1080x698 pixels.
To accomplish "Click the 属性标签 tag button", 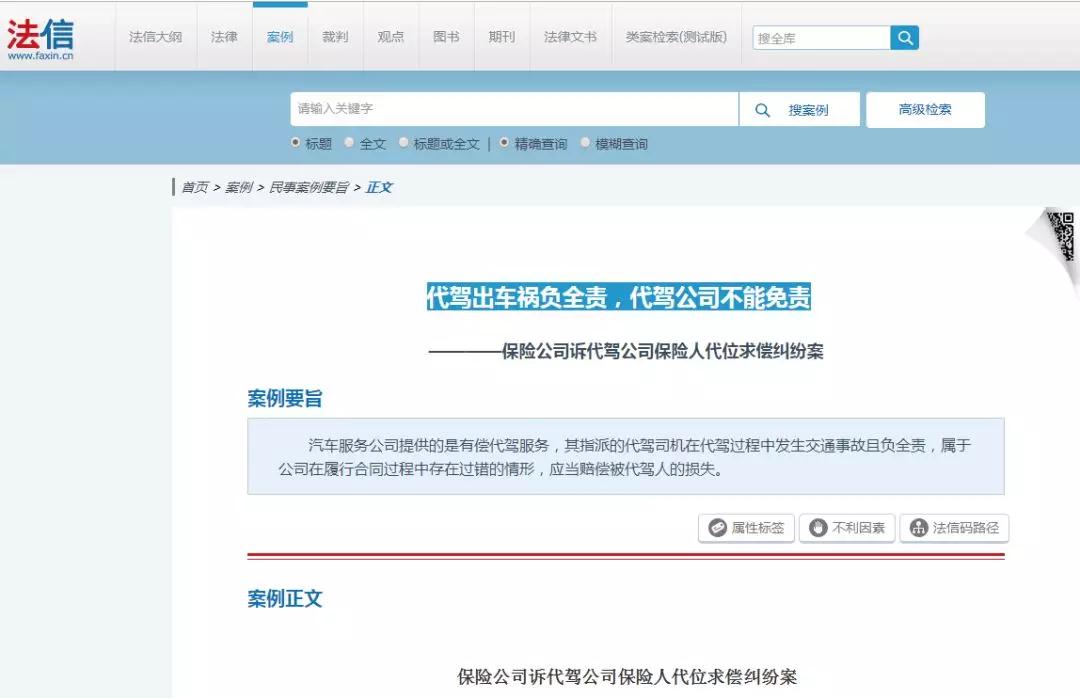I will 746,528.
